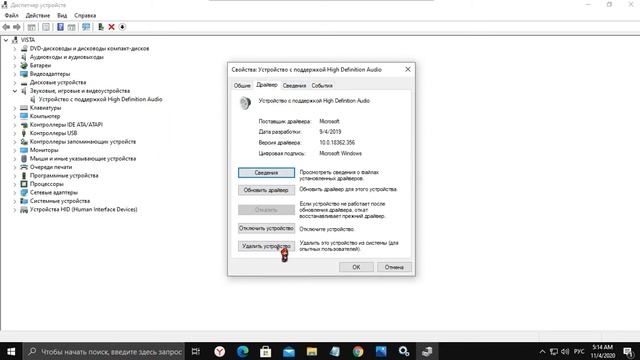The height and width of the screenshot is (360, 640).
Task: Select Контроллеры запоминающих устройств item
Action: click(83, 142)
